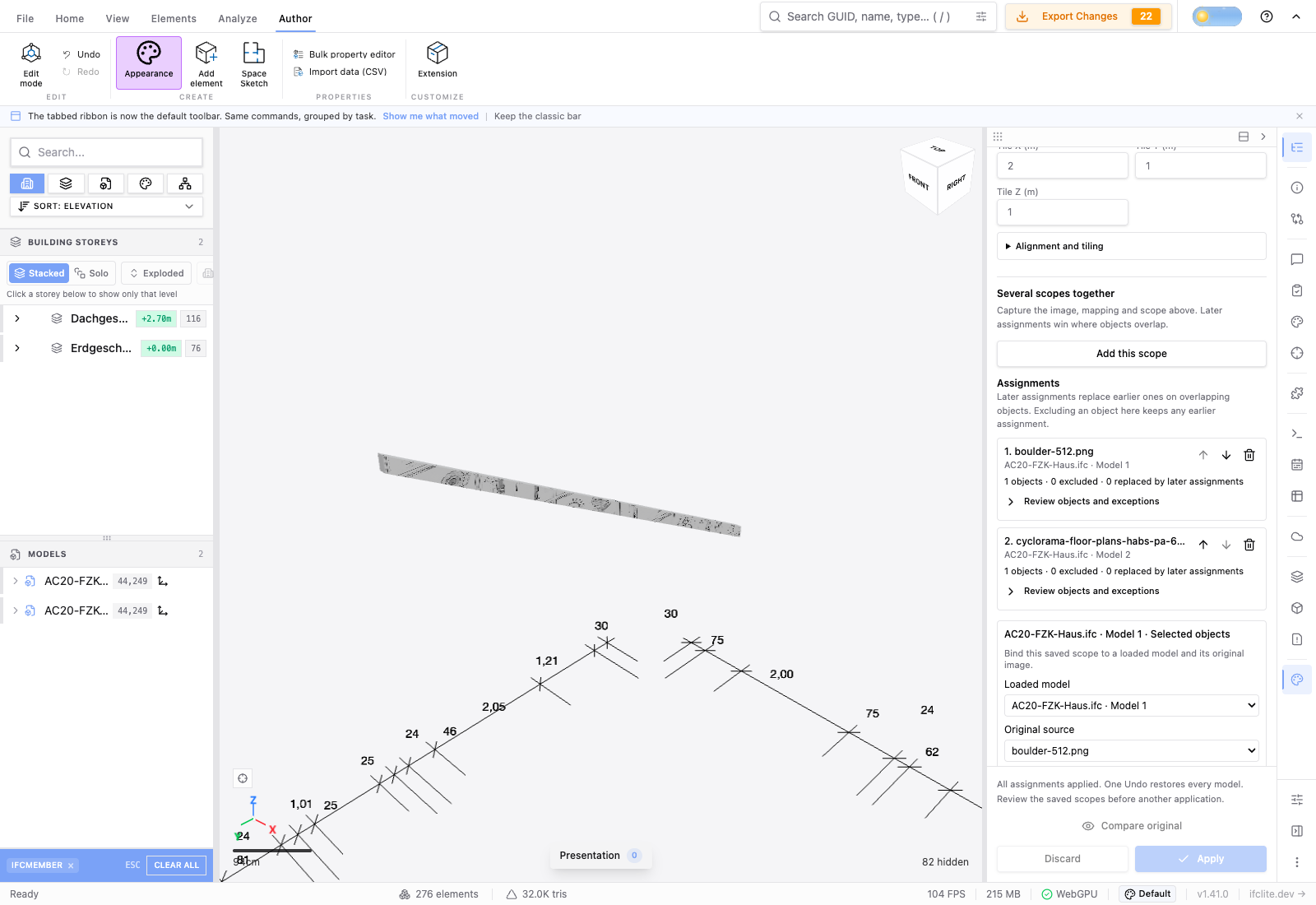The height and width of the screenshot is (905, 1316).
Task: Select the layers tab in left panel
Action: 66,183
